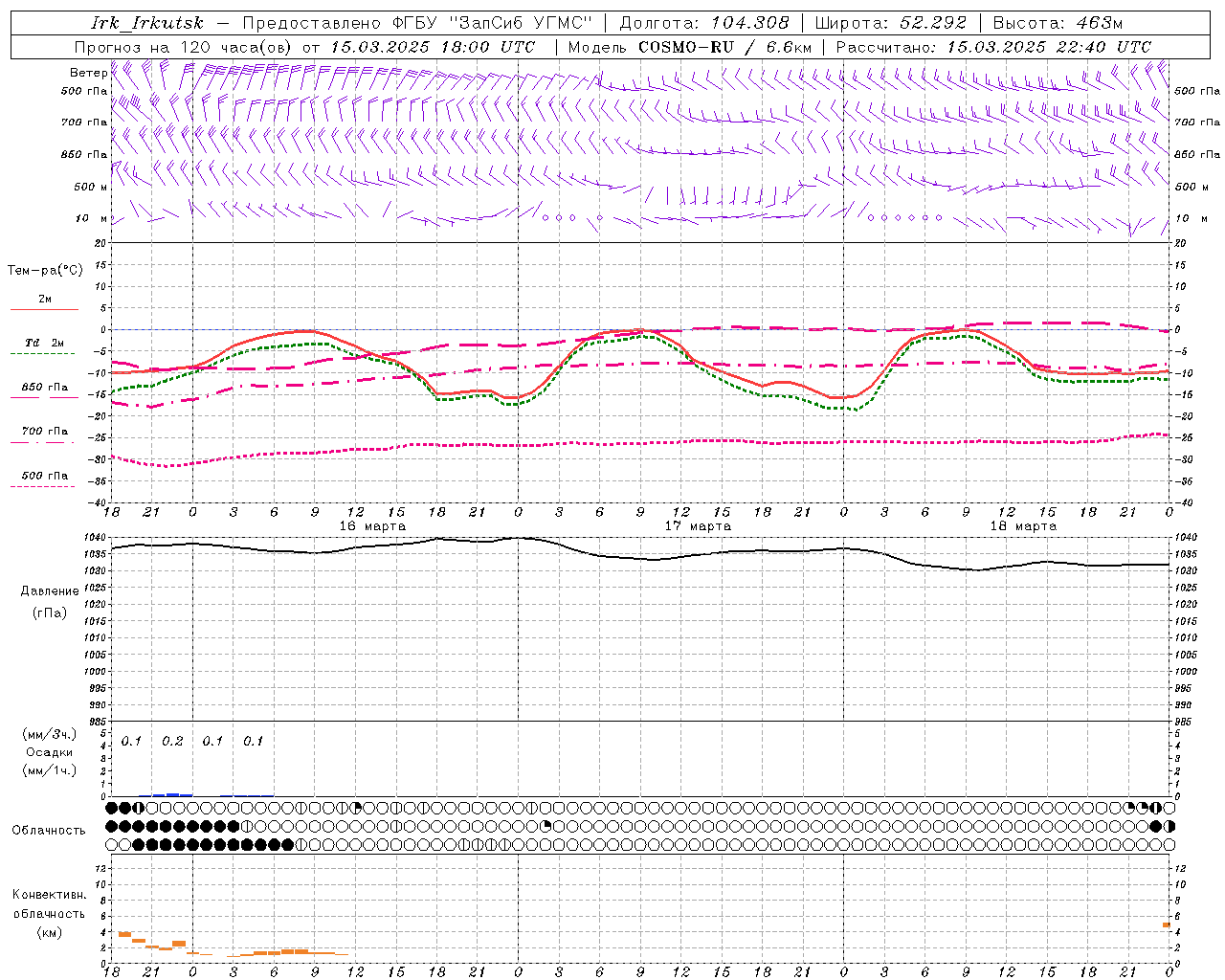Click the Ветер wind panel label

pyautogui.click(x=88, y=73)
